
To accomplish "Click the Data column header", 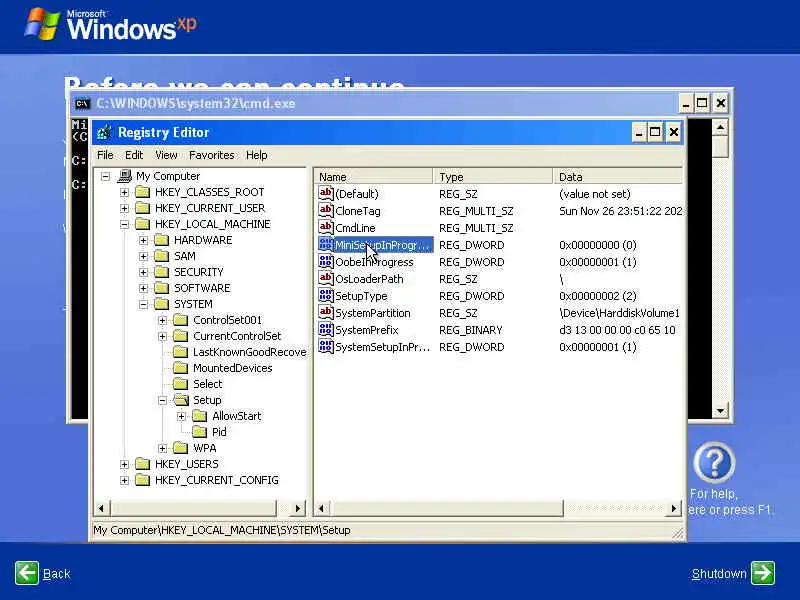I will pos(617,177).
